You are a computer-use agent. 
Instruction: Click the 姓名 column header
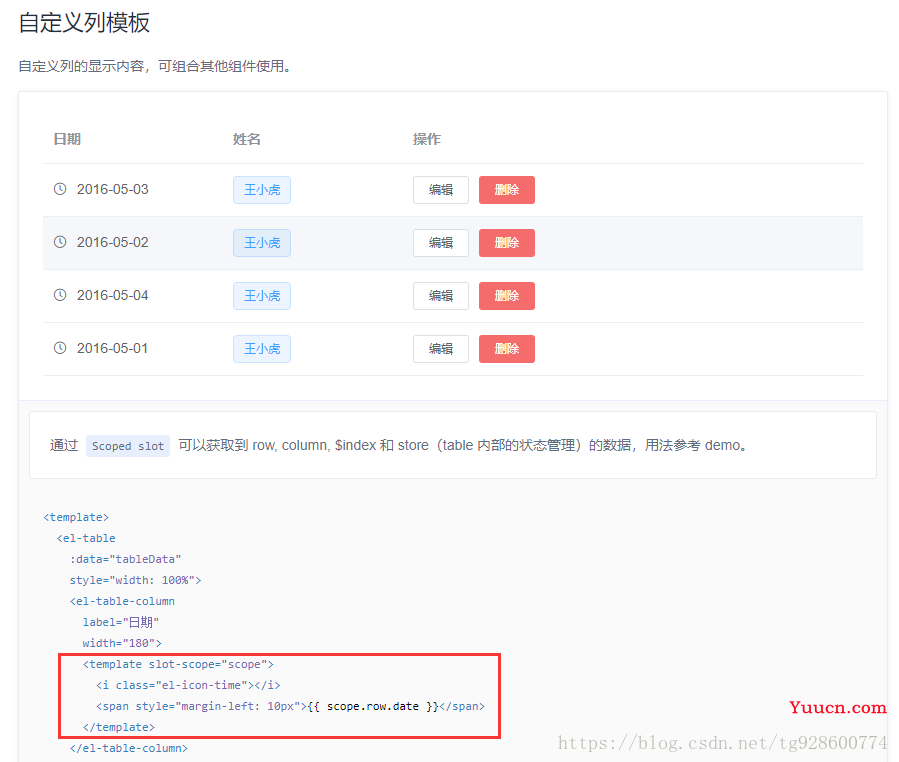[x=247, y=139]
